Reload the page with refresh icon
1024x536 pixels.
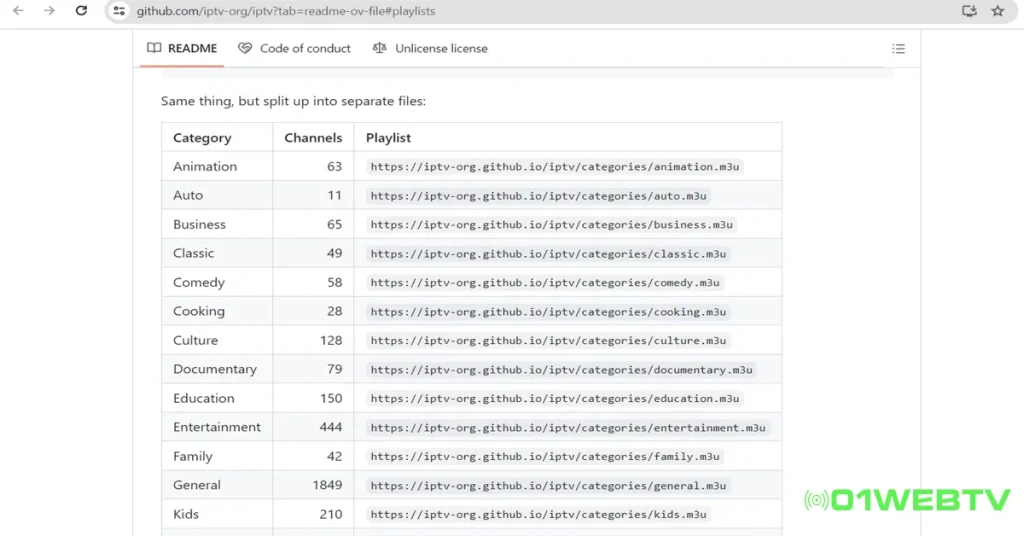pos(81,11)
